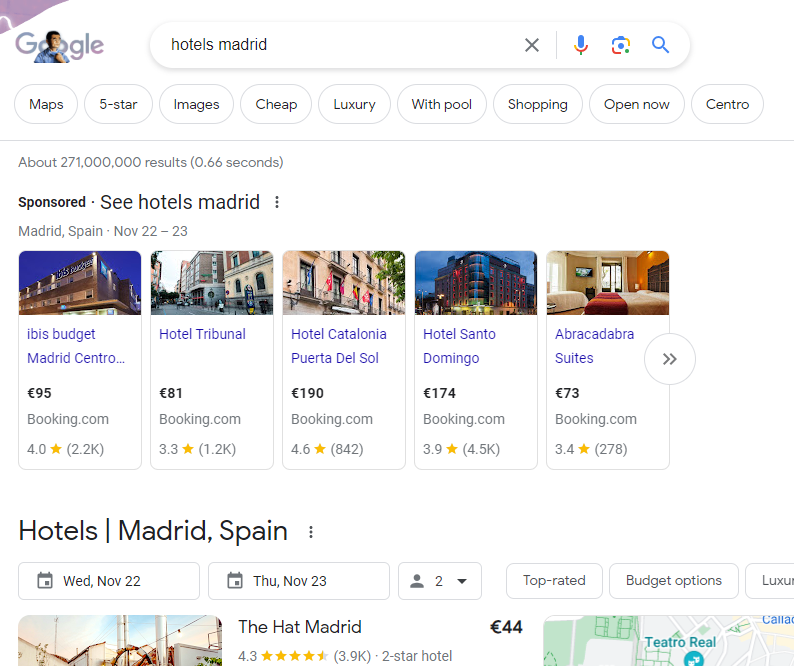Viewport: 794px width, 666px height.
Task: Select the Maps filter chip
Action: [46, 104]
